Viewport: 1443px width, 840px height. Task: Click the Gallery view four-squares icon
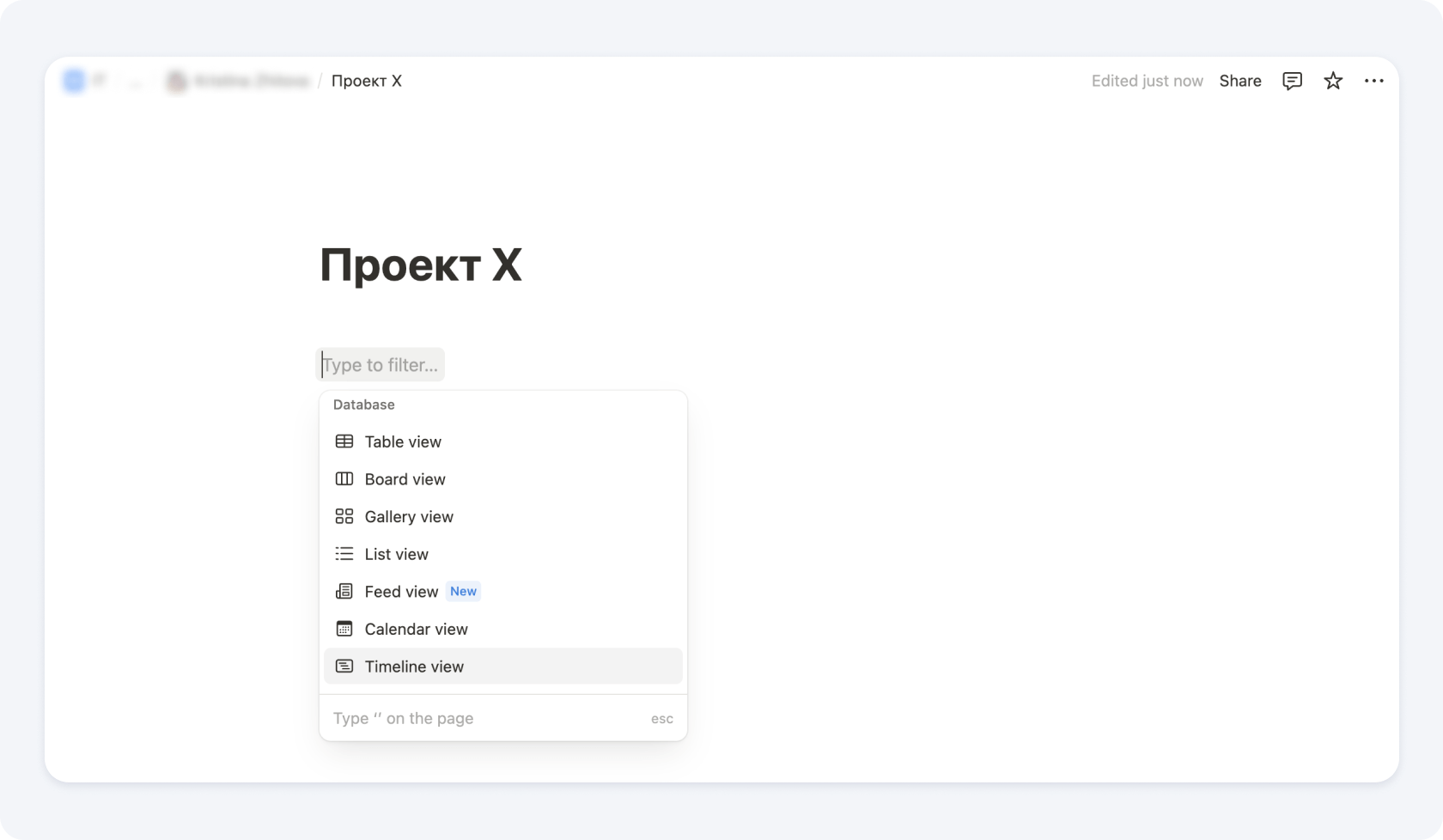(x=344, y=516)
